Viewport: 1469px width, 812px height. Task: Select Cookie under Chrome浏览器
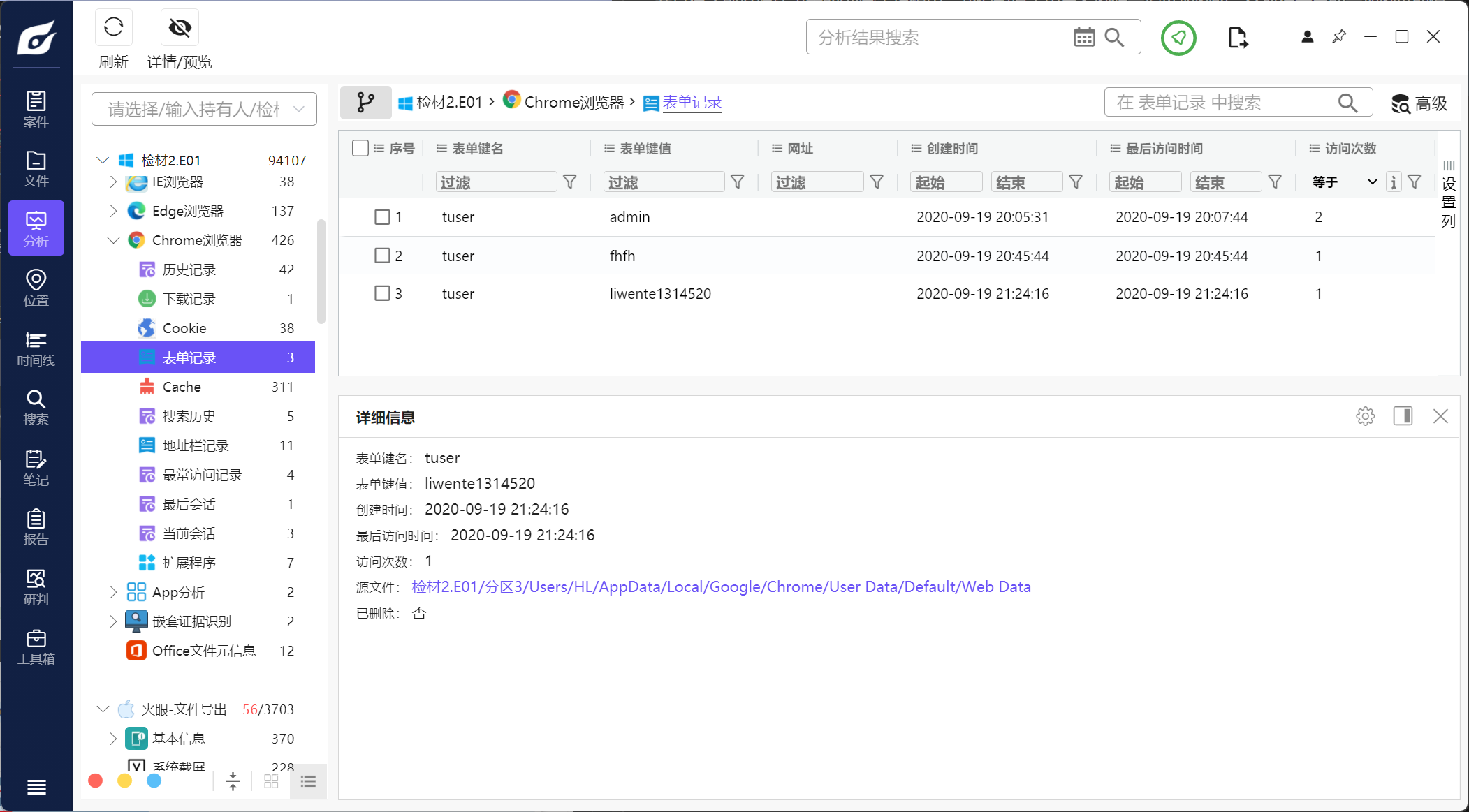[184, 328]
